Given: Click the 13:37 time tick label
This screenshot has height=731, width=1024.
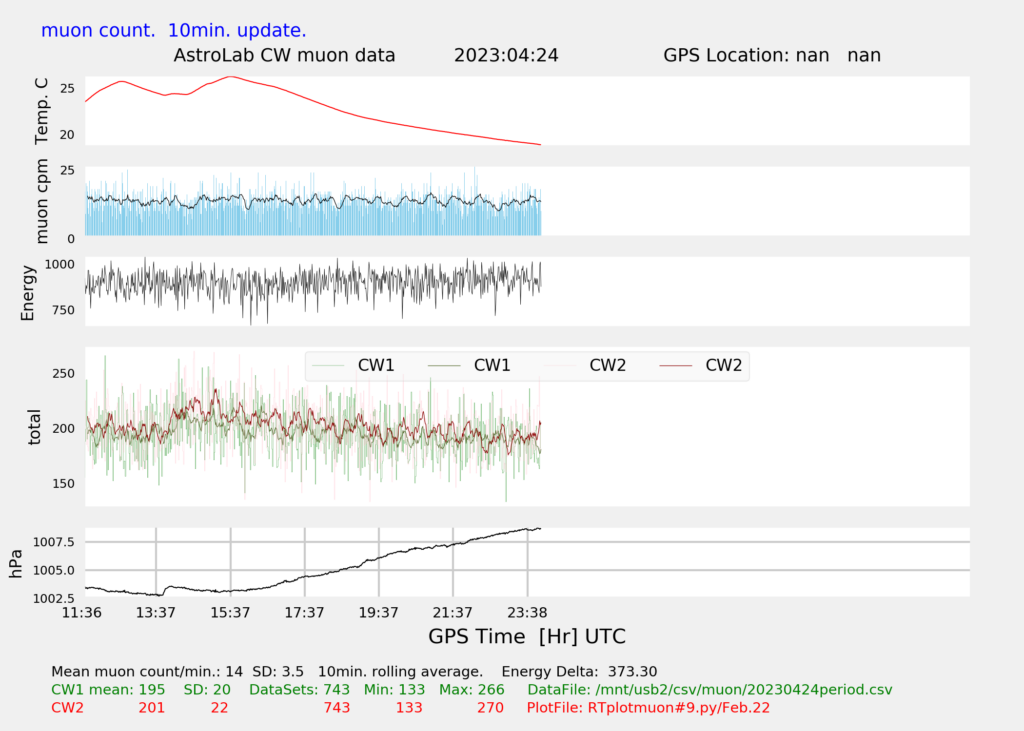Looking at the screenshot, I should tap(155, 613).
